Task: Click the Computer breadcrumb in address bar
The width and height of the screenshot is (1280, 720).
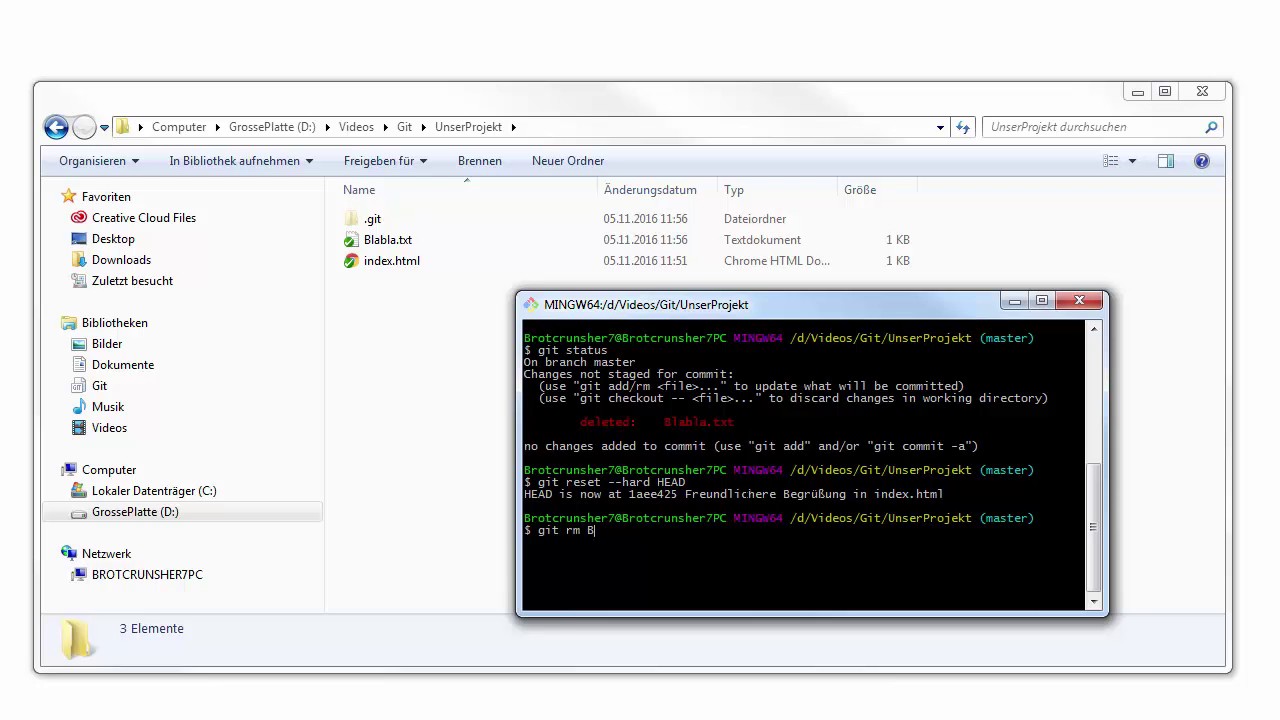Action: [179, 127]
